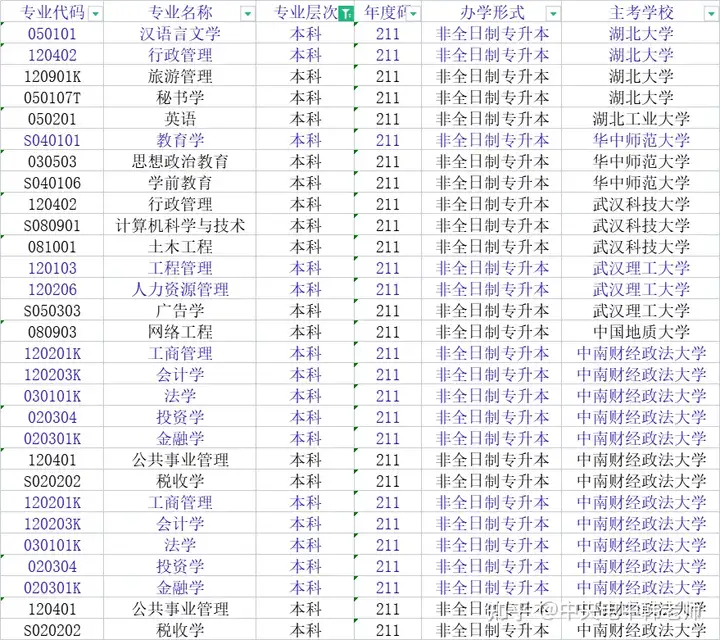
Task: Click the 计算机科学与技术 major name cell
Action: tap(180, 226)
